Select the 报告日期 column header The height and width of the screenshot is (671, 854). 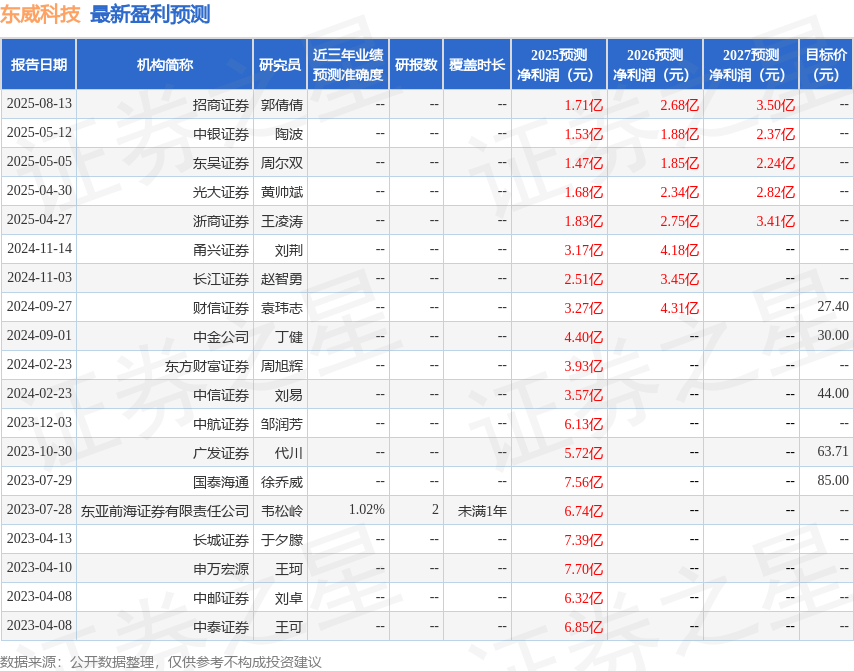[39, 64]
